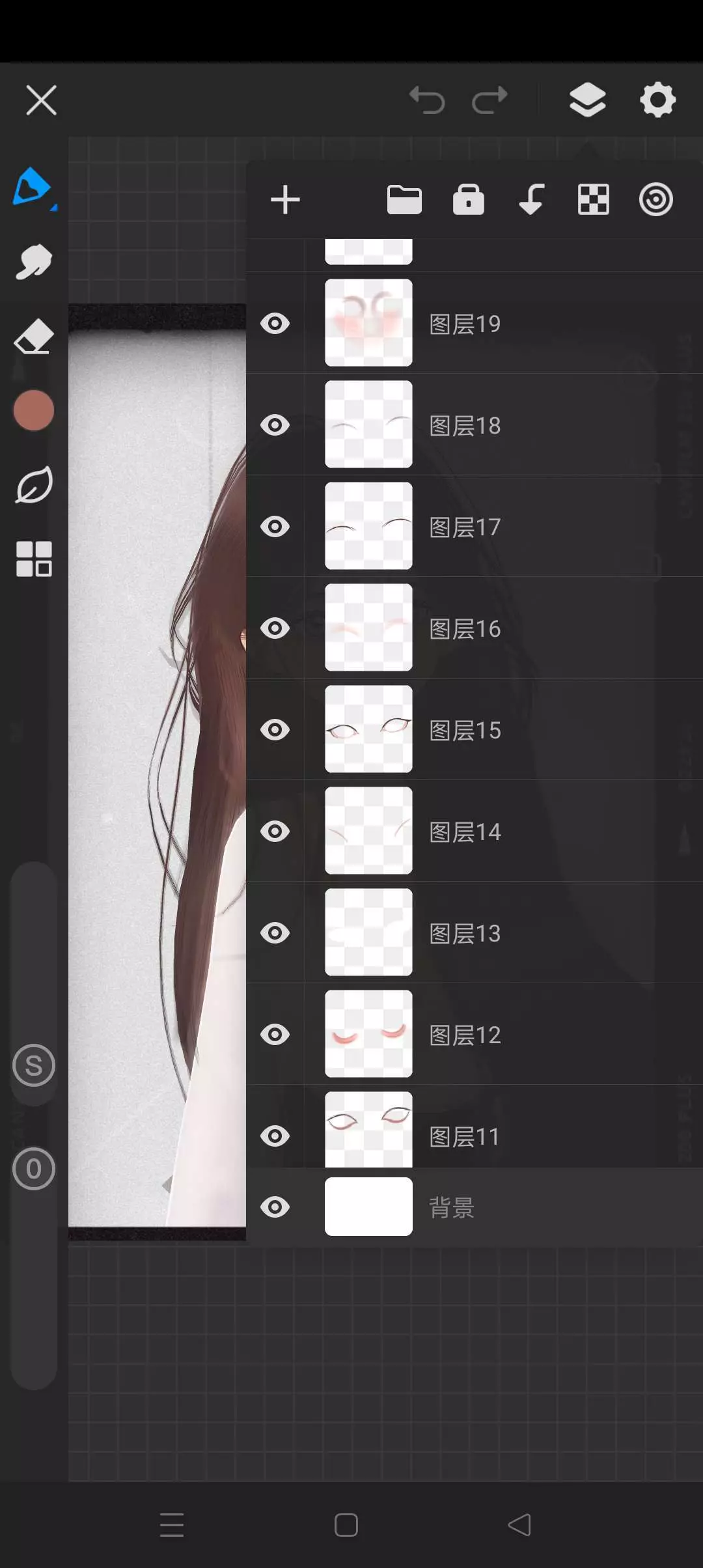Viewport: 703px width, 1568px height.
Task: Select the eraser tool
Action: click(x=33, y=337)
